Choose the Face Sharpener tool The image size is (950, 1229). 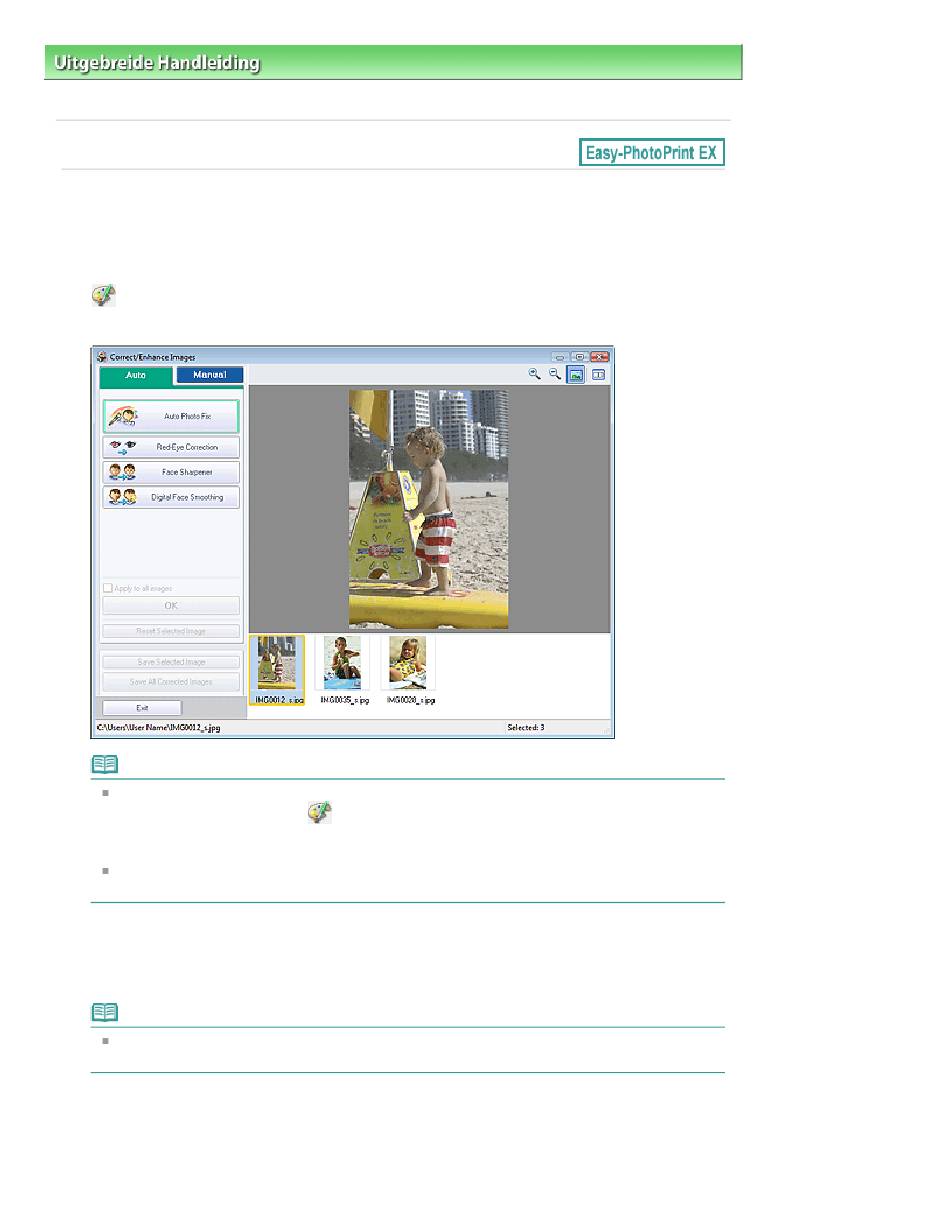point(171,472)
